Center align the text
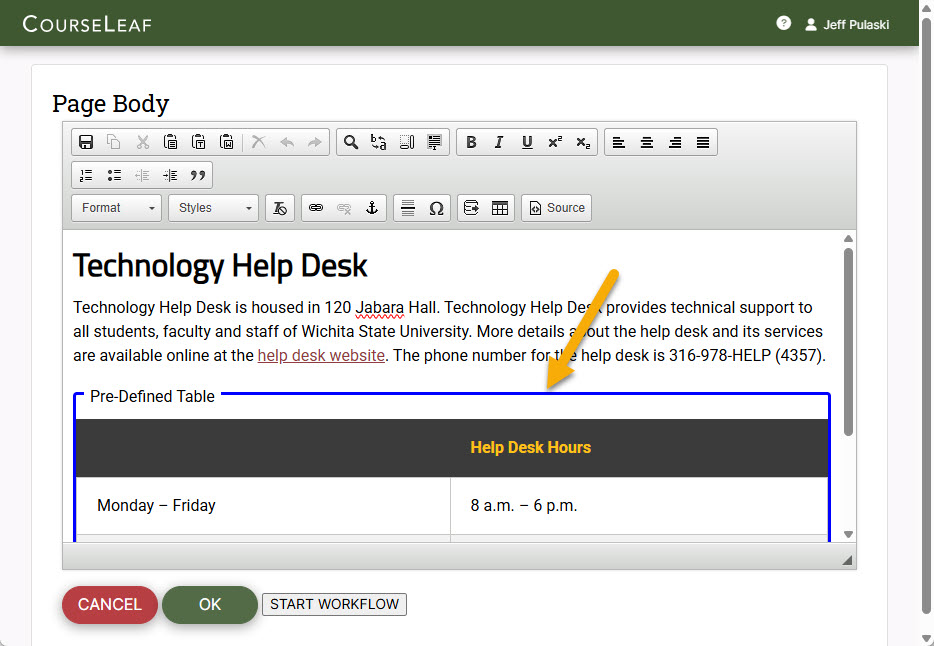 tap(647, 142)
